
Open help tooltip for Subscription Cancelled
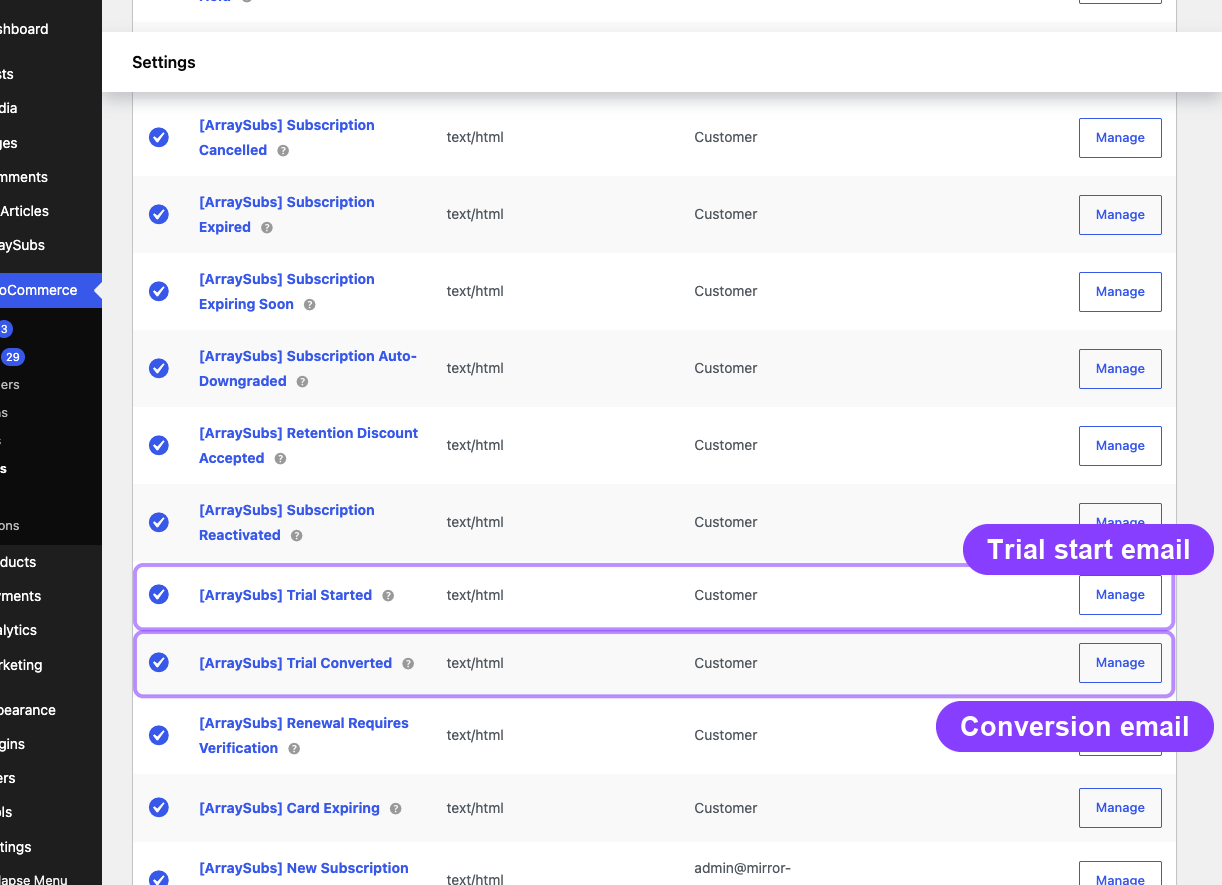pyautogui.click(x=283, y=151)
